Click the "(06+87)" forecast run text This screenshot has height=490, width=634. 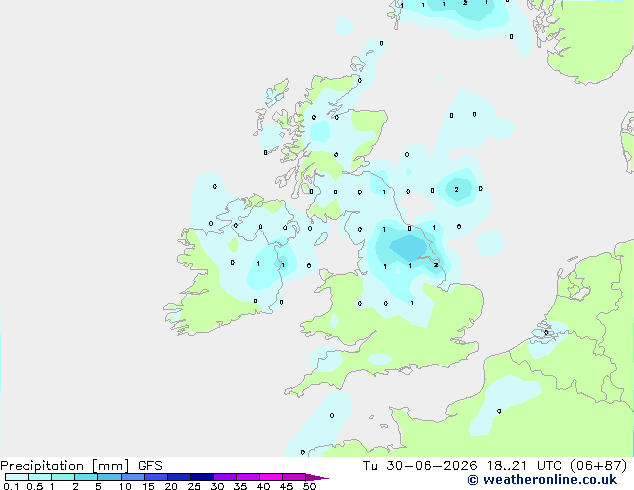(598, 466)
